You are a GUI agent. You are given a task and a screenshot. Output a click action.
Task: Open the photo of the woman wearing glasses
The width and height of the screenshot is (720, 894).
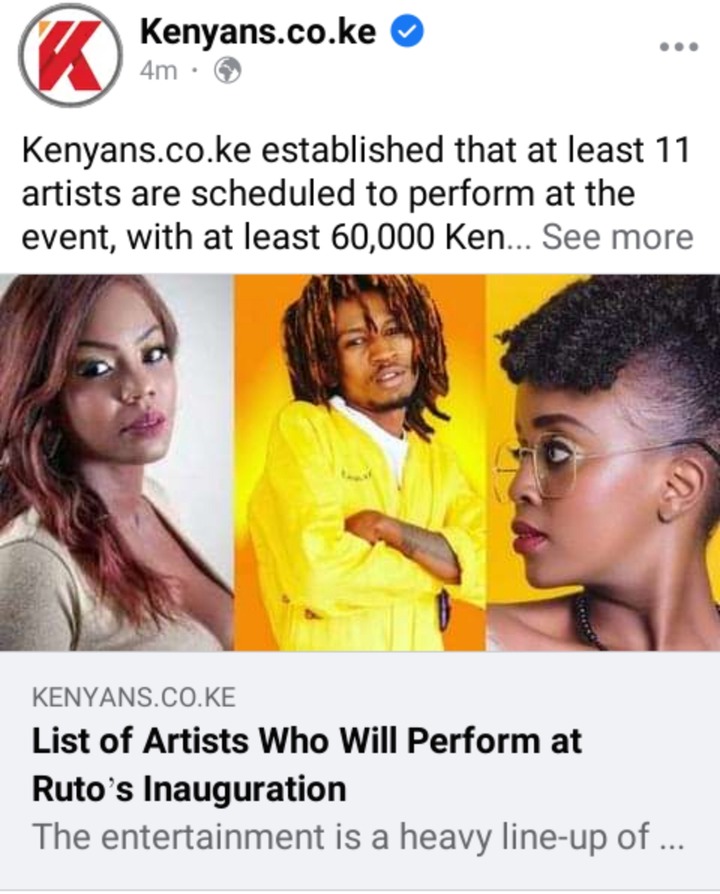click(x=604, y=462)
